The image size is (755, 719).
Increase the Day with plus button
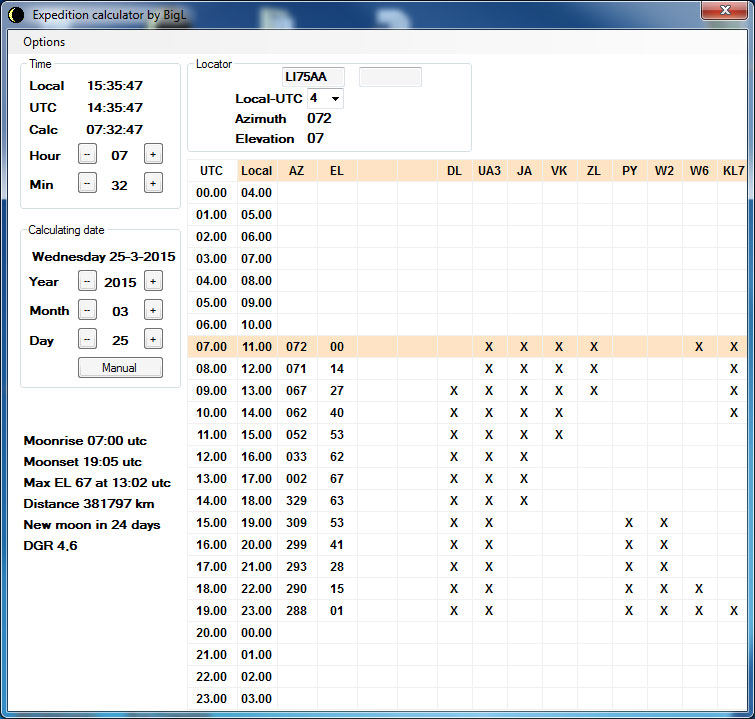point(153,339)
